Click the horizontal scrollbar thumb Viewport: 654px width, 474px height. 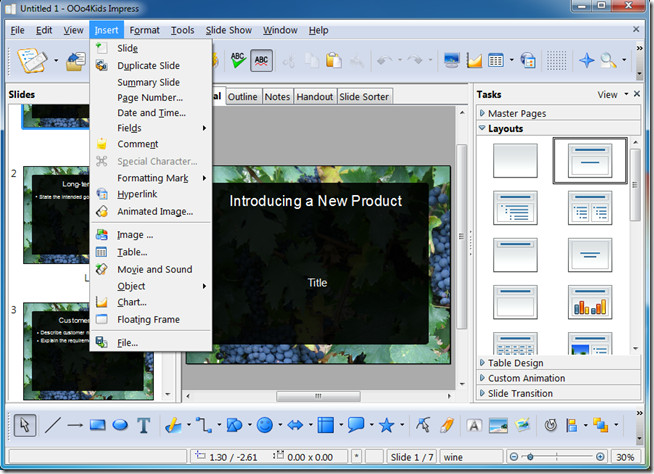(x=318, y=396)
